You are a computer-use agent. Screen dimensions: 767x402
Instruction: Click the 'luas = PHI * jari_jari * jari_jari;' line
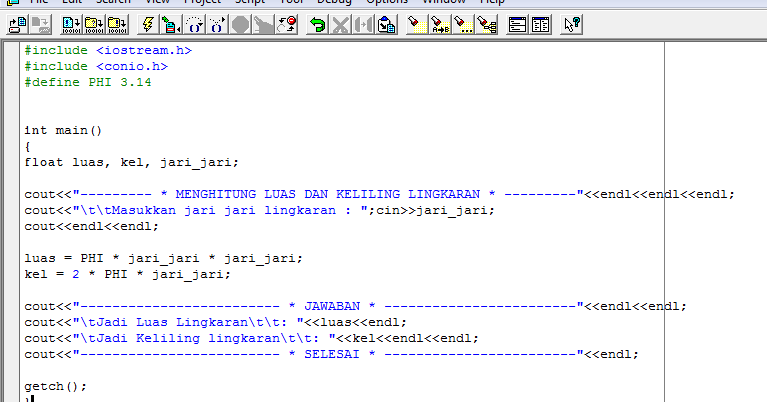[163, 258]
